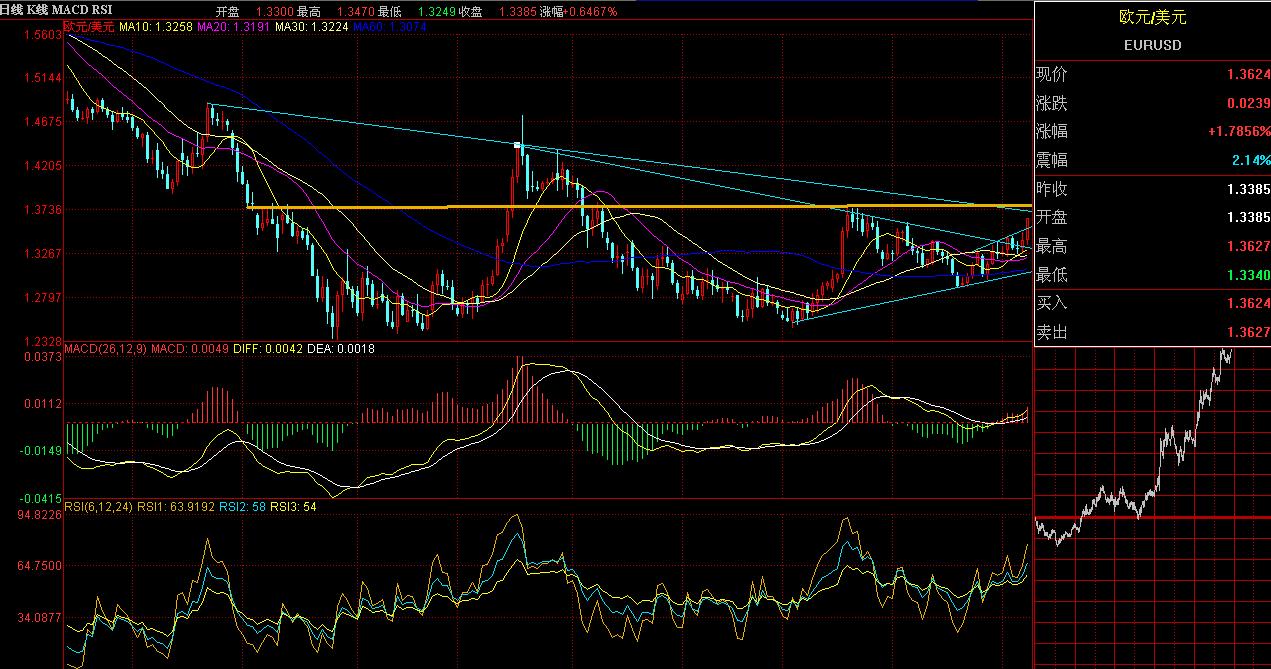
Task: Click the EURUSD symbol in quote panel
Action: pos(1153,45)
